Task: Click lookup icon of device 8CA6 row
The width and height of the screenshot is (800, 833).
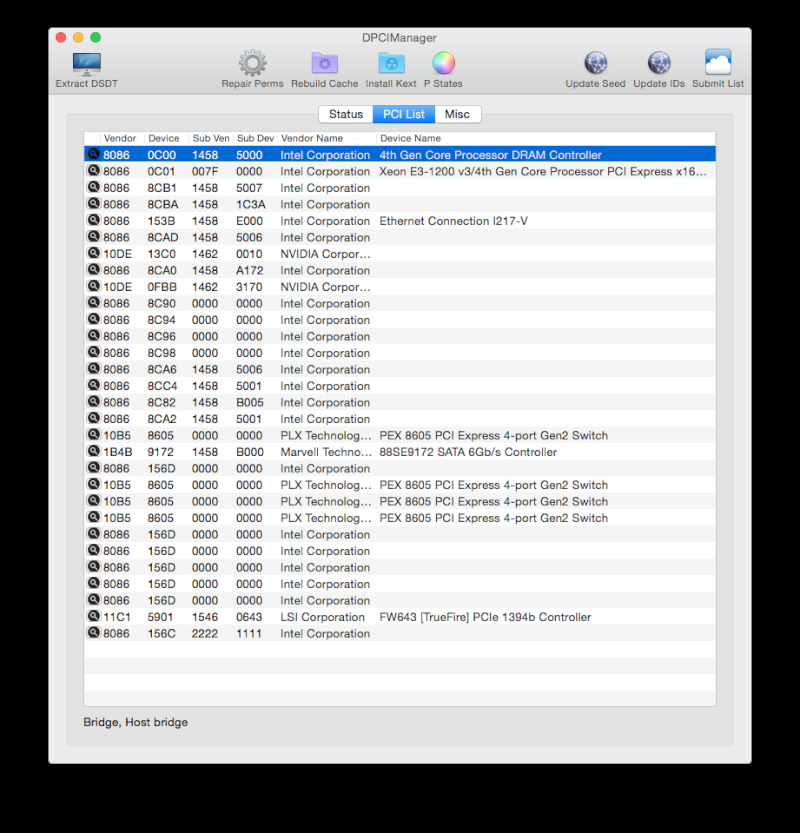Action: coord(93,368)
